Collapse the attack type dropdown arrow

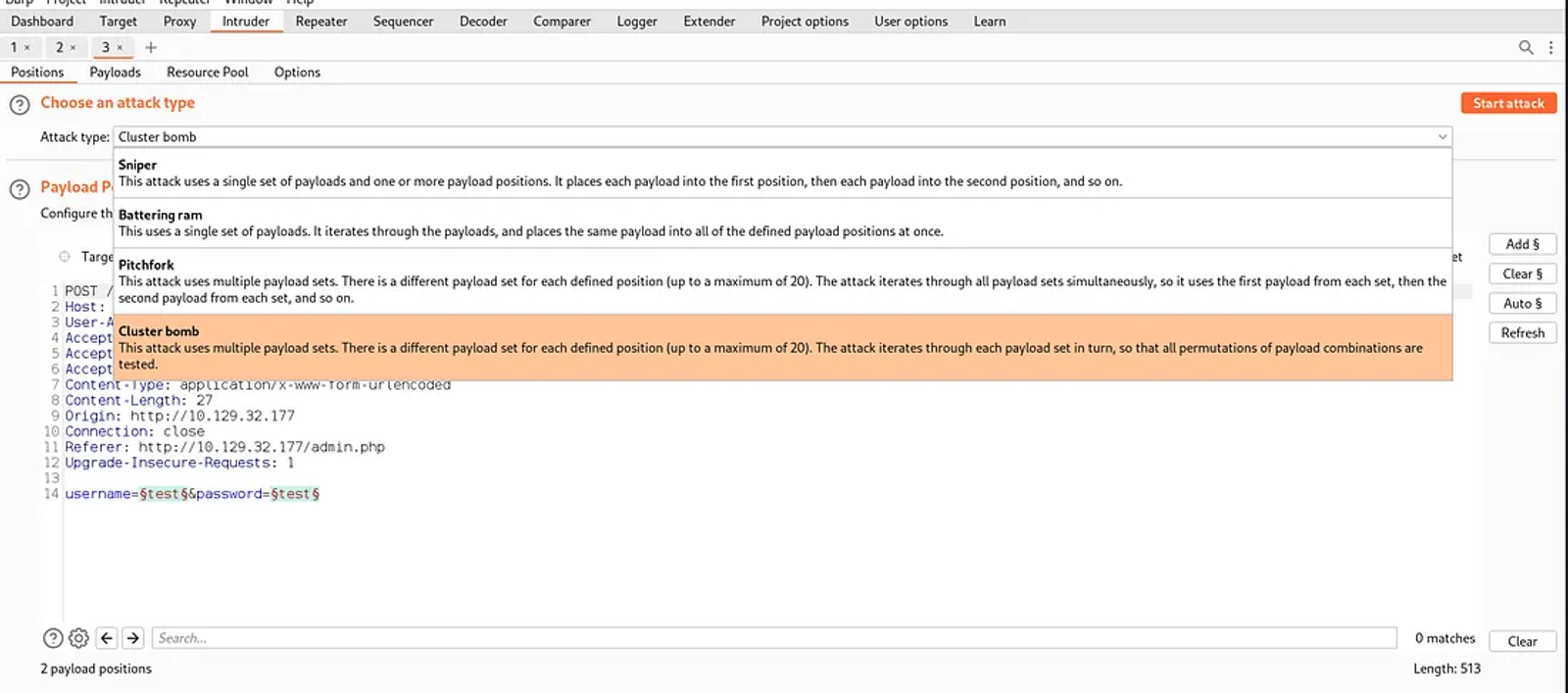pyautogui.click(x=1443, y=137)
